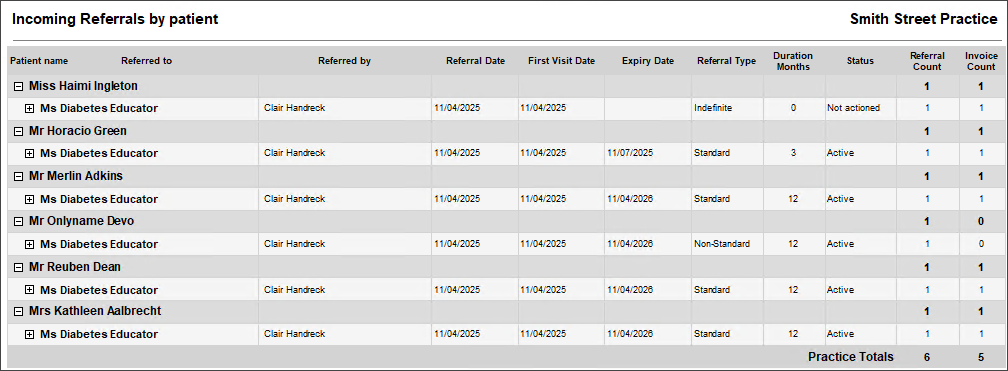The height and width of the screenshot is (371, 1008).
Task: Expand Ms Diabetes Educator under Haimi Ingleton
Action: [30, 109]
